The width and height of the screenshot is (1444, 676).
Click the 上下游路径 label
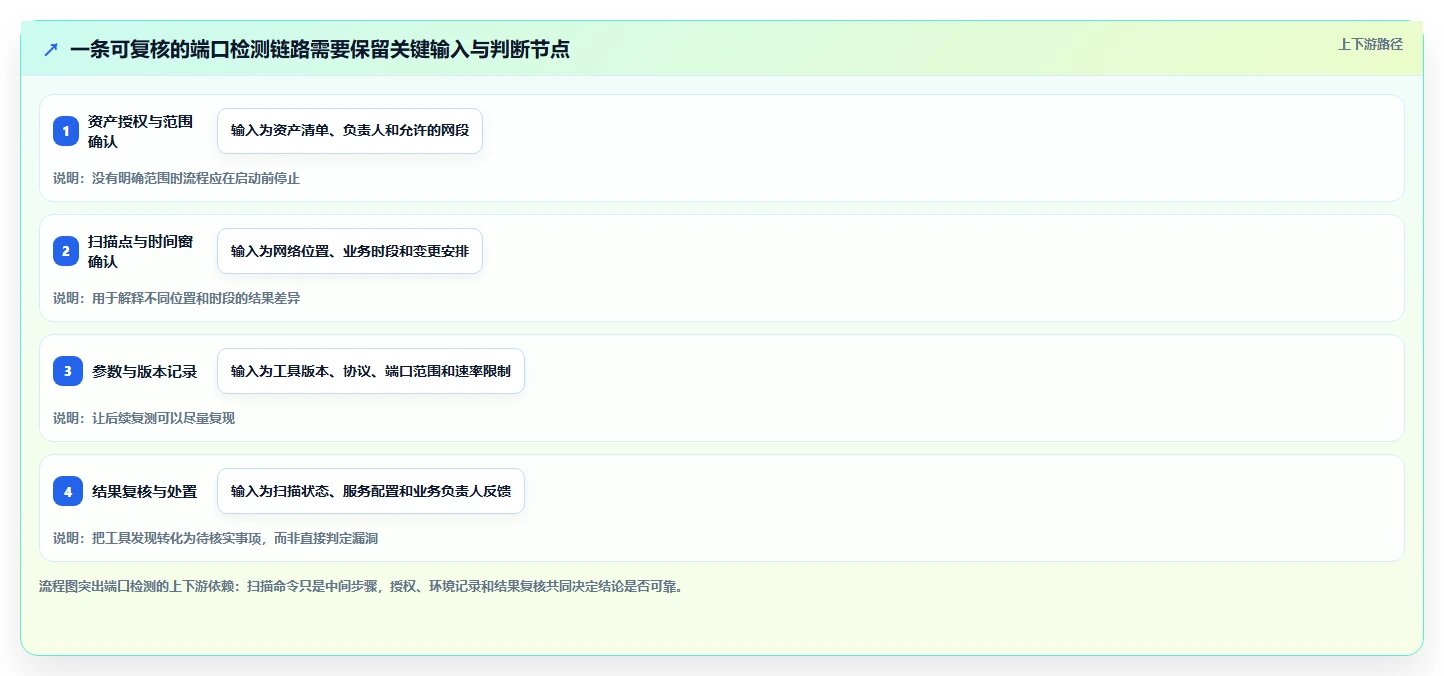click(1370, 44)
